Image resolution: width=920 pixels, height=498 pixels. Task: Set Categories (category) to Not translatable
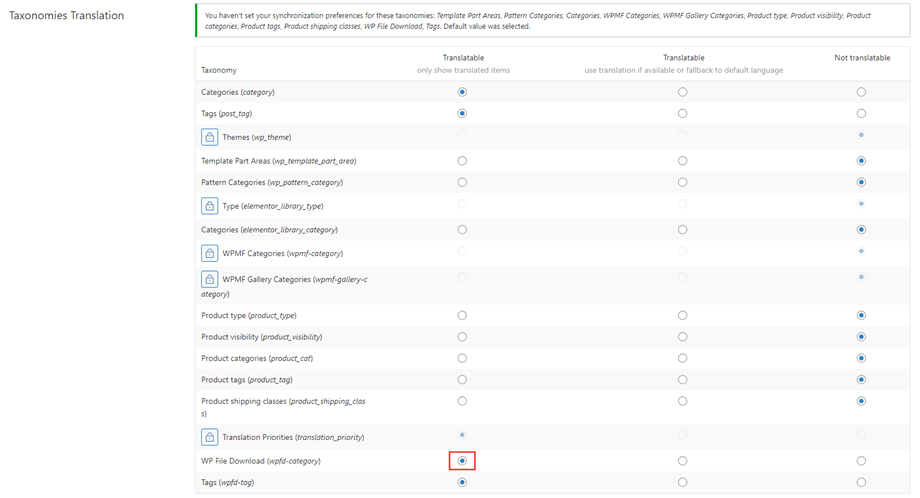[x=861, y=92]
